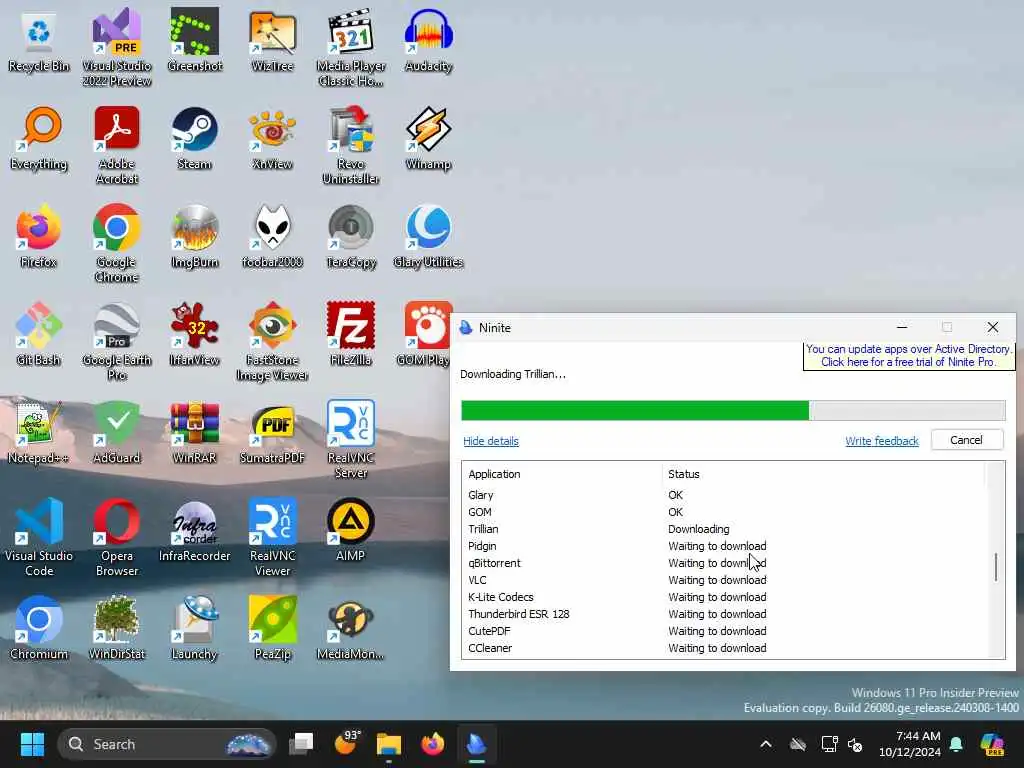This screenshot has width=1024, height=768.
Task: Select Glary Utilities desktop icon
Action: pos(428,237)
